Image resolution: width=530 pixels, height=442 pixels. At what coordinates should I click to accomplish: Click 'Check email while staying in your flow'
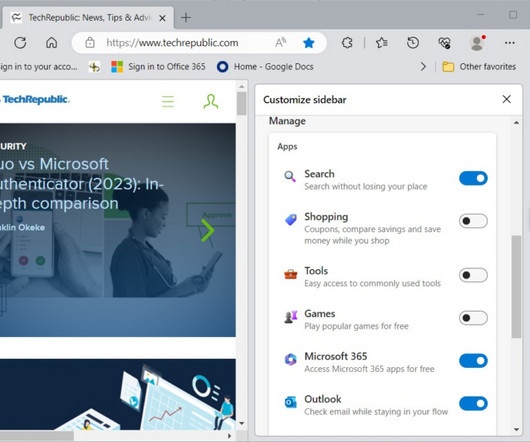point(376,412)
